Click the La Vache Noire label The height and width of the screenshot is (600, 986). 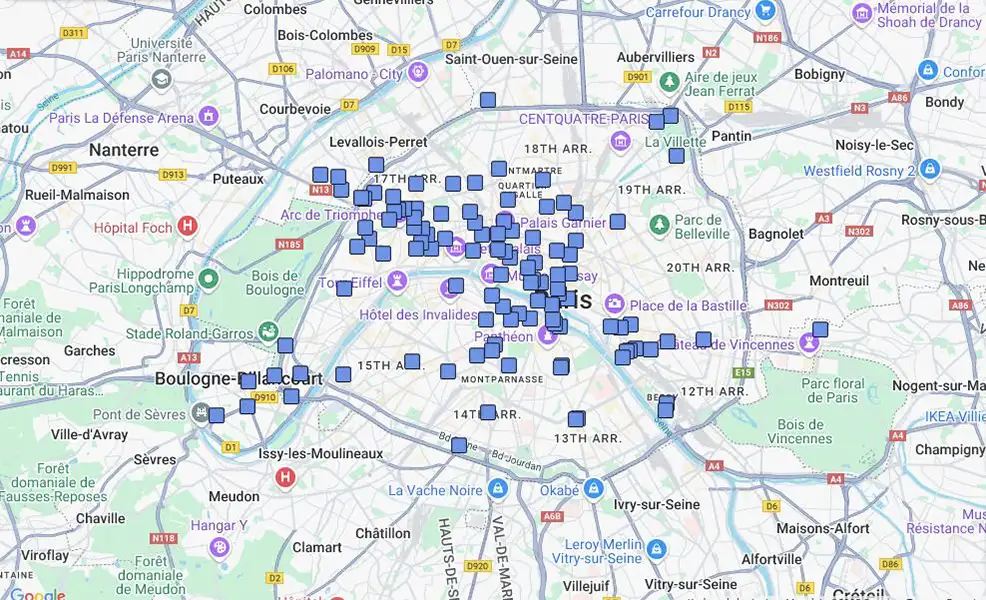coord(435,490)
